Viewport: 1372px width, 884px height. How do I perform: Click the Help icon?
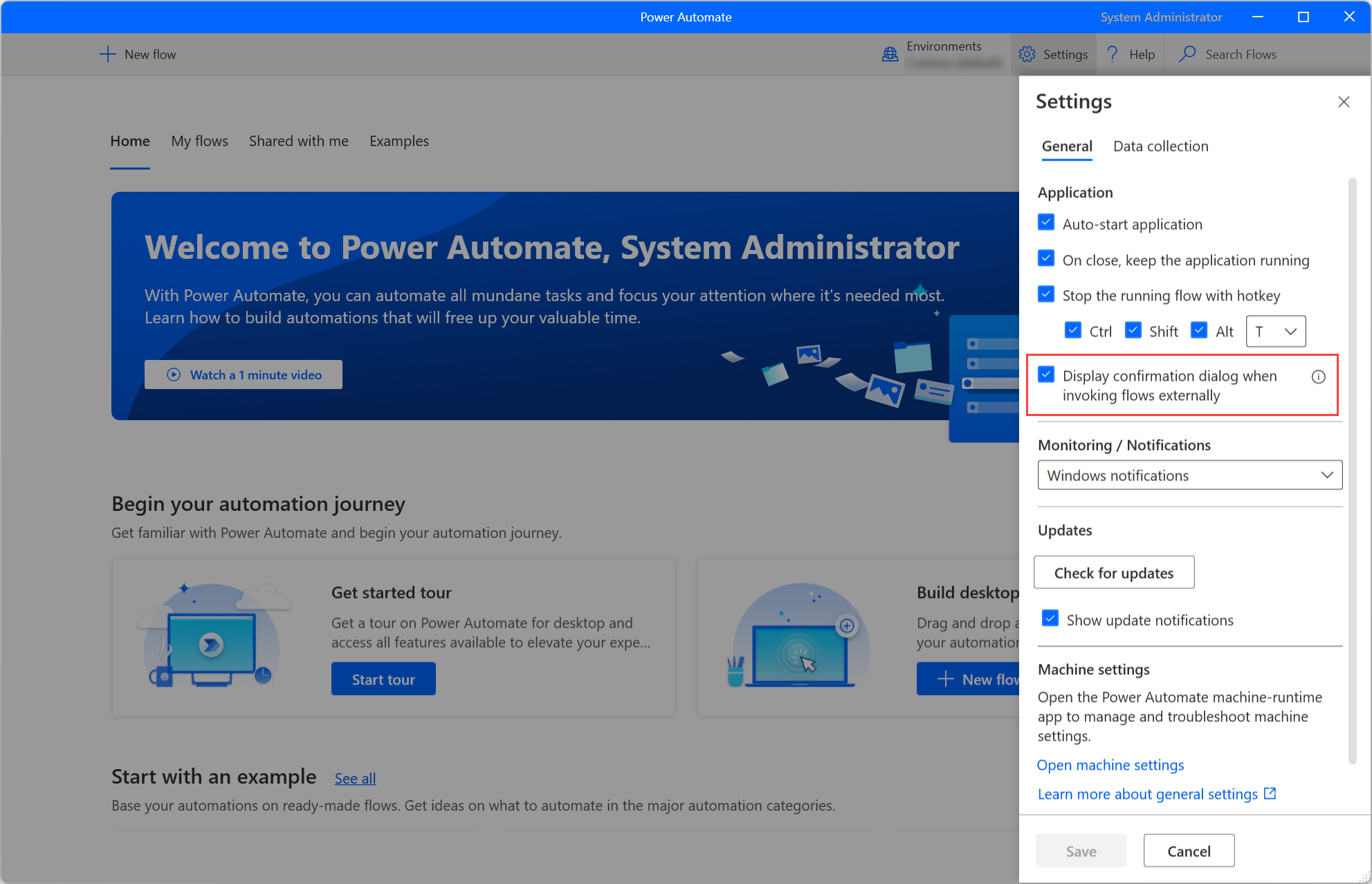tap(1112, 55)
